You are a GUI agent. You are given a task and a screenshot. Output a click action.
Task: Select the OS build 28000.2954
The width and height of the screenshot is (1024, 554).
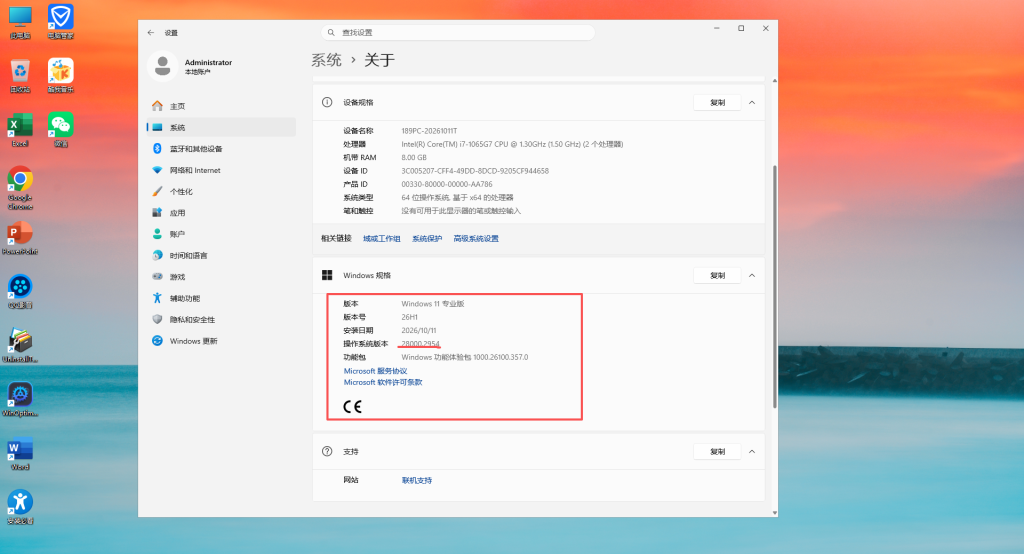(421, 344)
